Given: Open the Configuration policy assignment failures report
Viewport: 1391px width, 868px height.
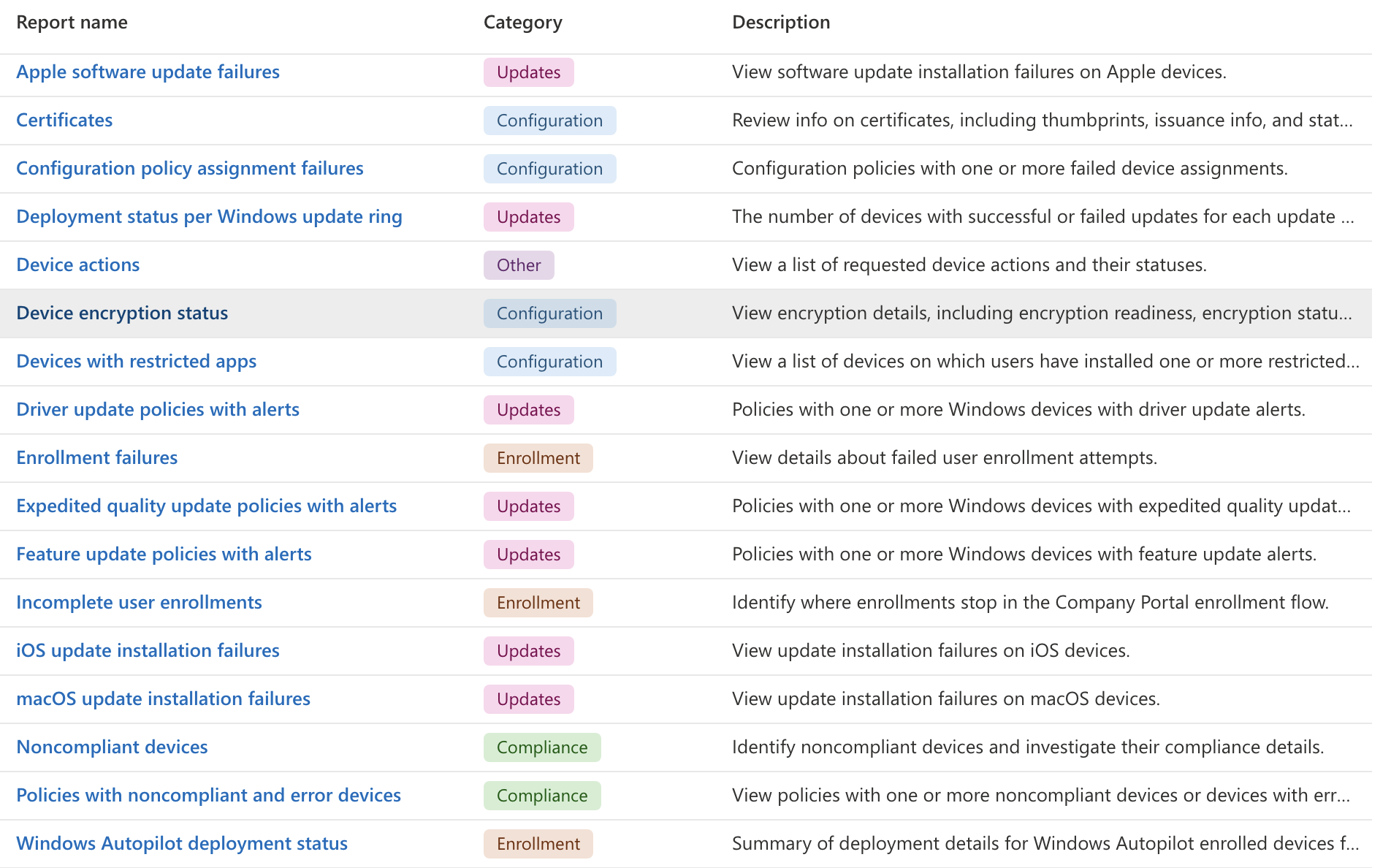Looking at the screenshot, I should click(190, 168).
